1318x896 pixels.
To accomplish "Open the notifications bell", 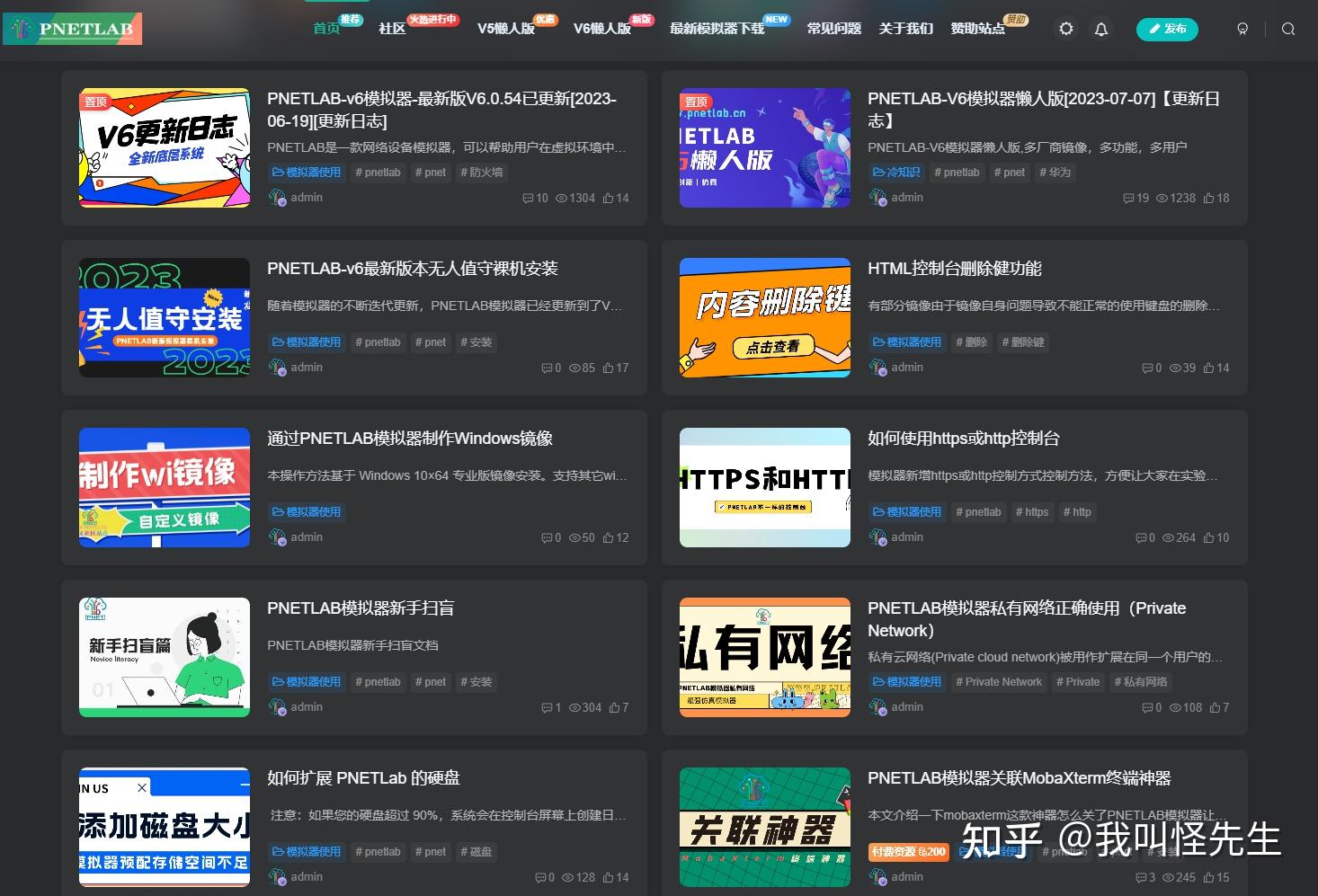I will point(1101,29).
